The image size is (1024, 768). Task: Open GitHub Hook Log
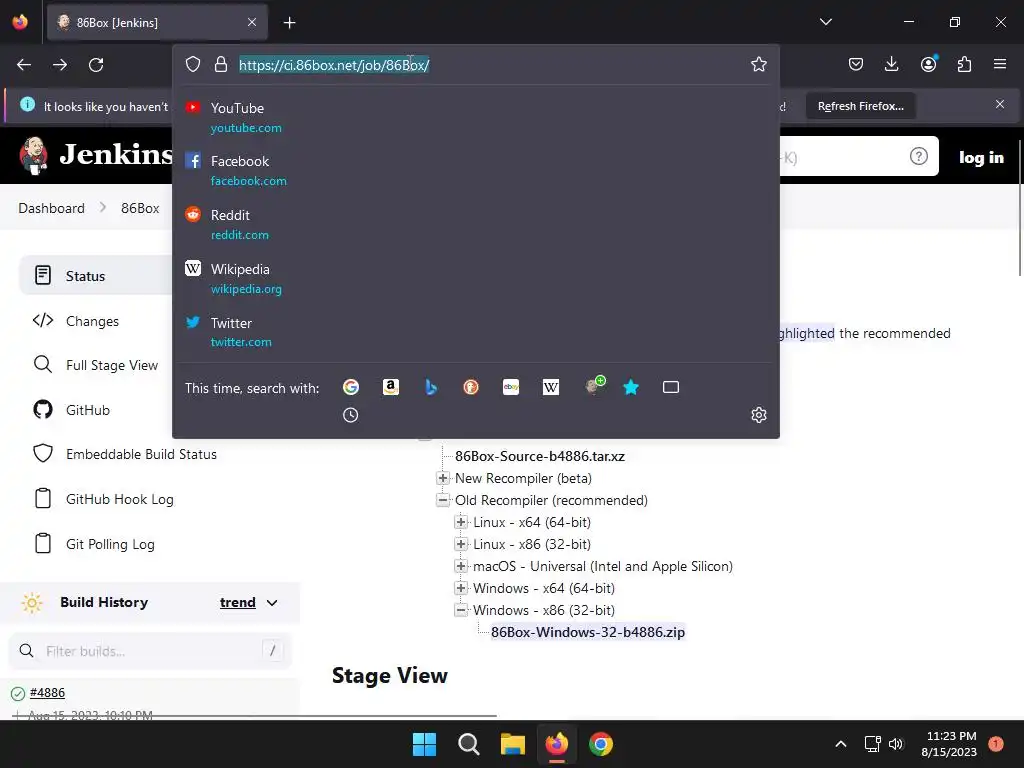click(119, 499)
